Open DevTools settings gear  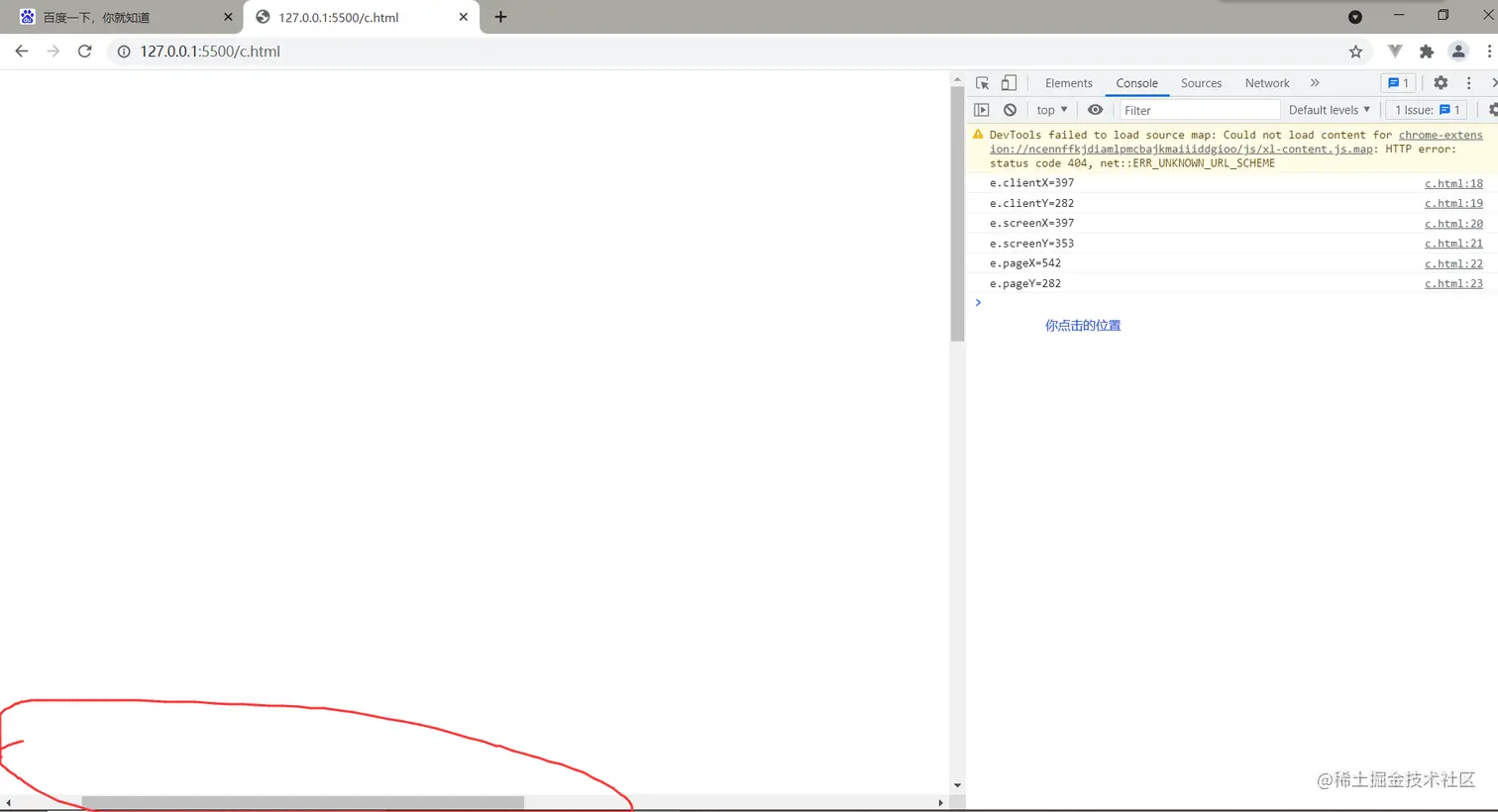1441,83
